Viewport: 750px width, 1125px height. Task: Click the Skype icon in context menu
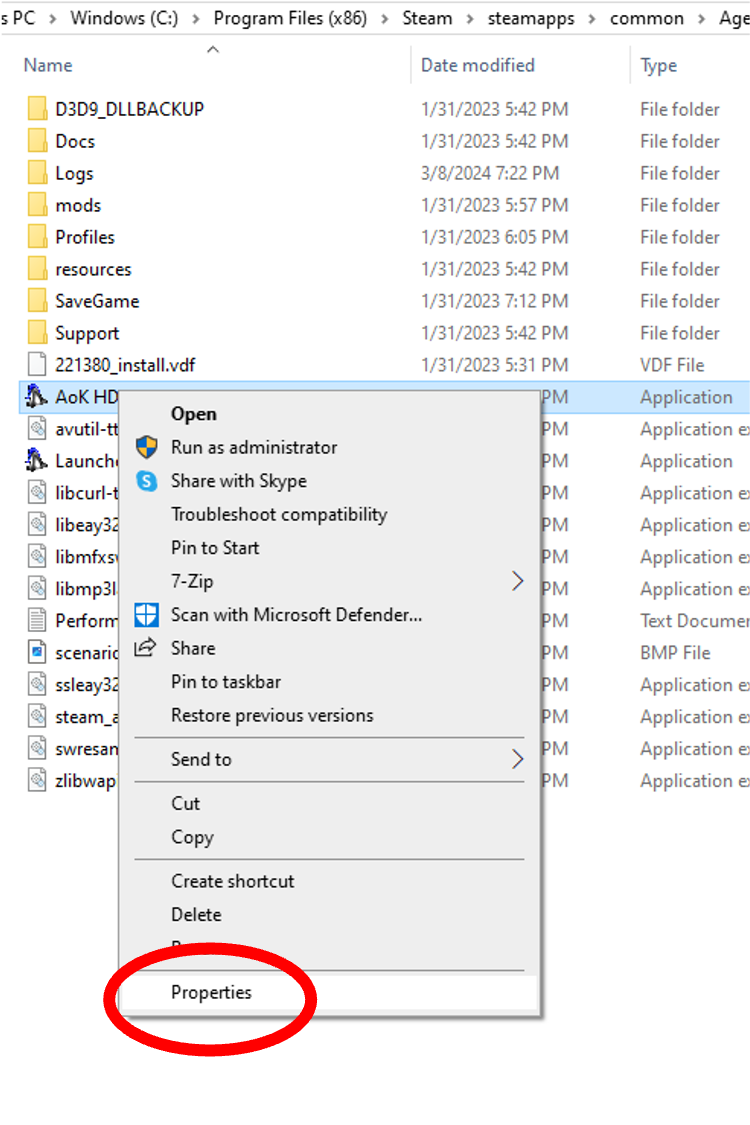147,481
